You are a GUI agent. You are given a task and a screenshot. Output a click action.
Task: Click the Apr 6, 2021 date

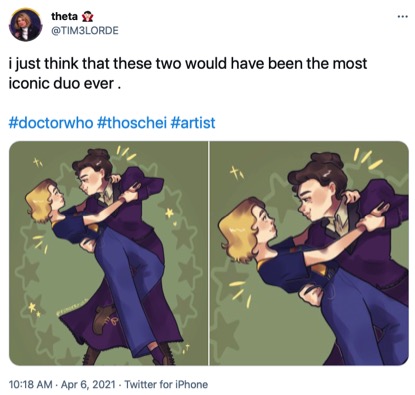pyautogui.click(x=88, y=384)
